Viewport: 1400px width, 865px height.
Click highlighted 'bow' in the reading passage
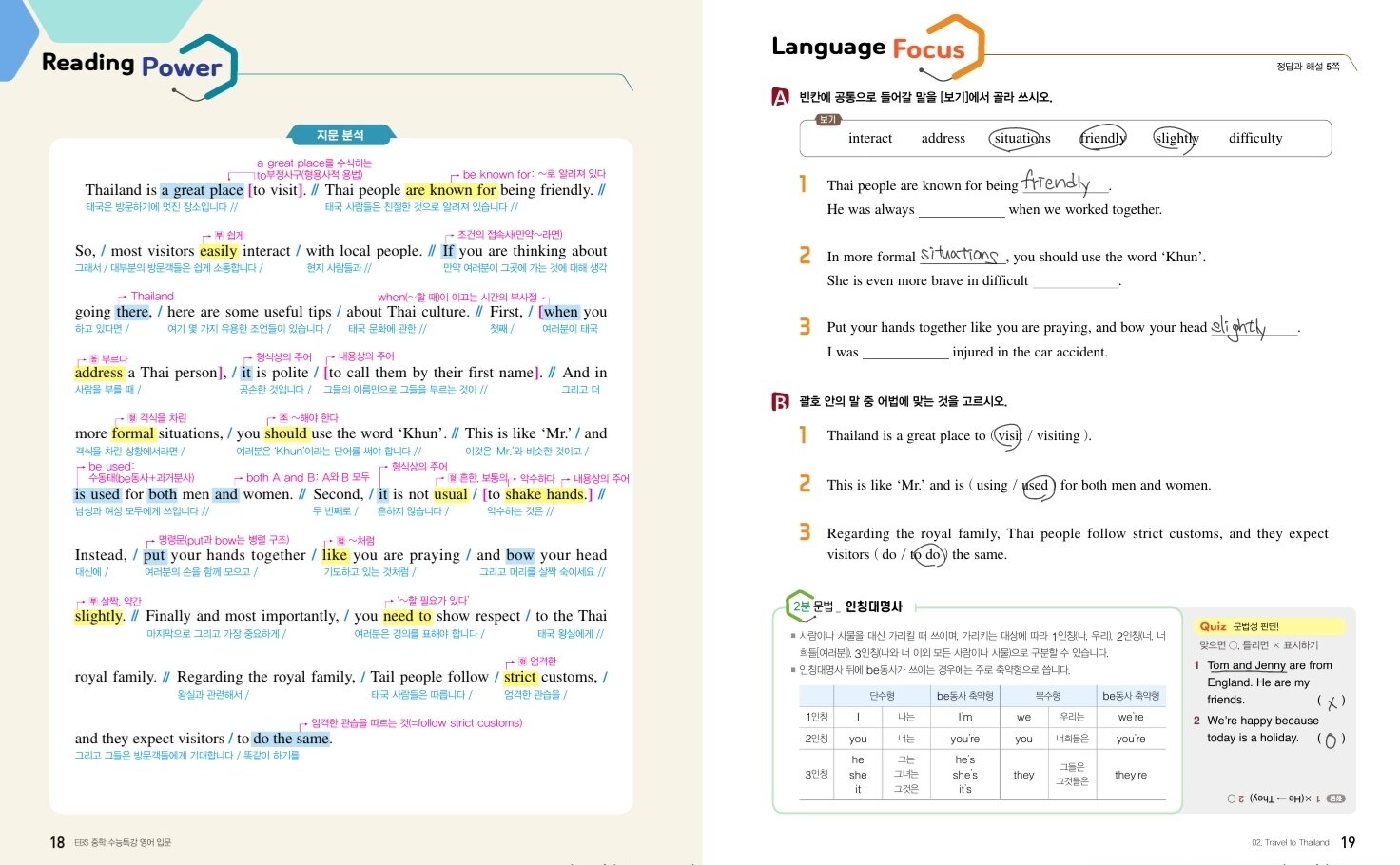[x=520, y=555]
